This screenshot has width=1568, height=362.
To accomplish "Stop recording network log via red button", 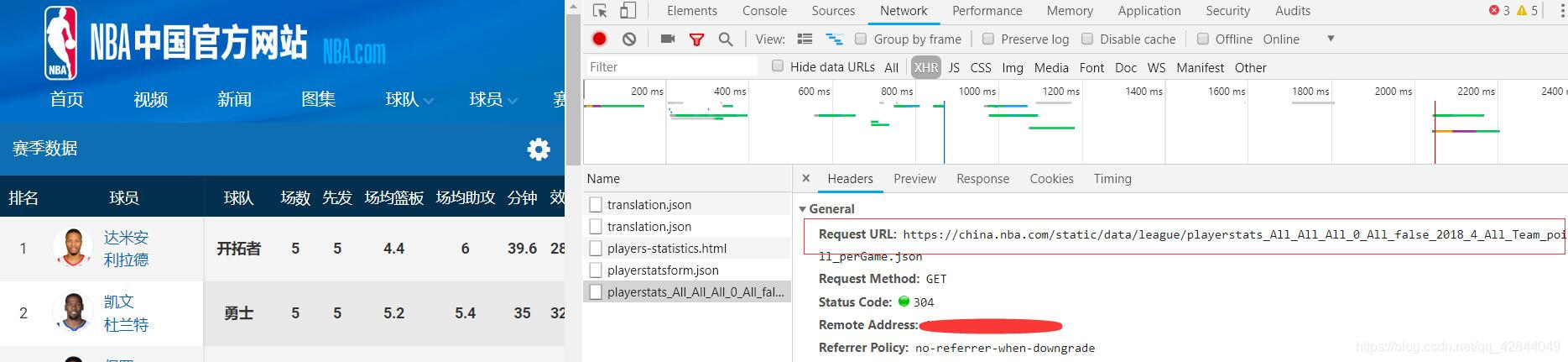I will click(599, 39).
